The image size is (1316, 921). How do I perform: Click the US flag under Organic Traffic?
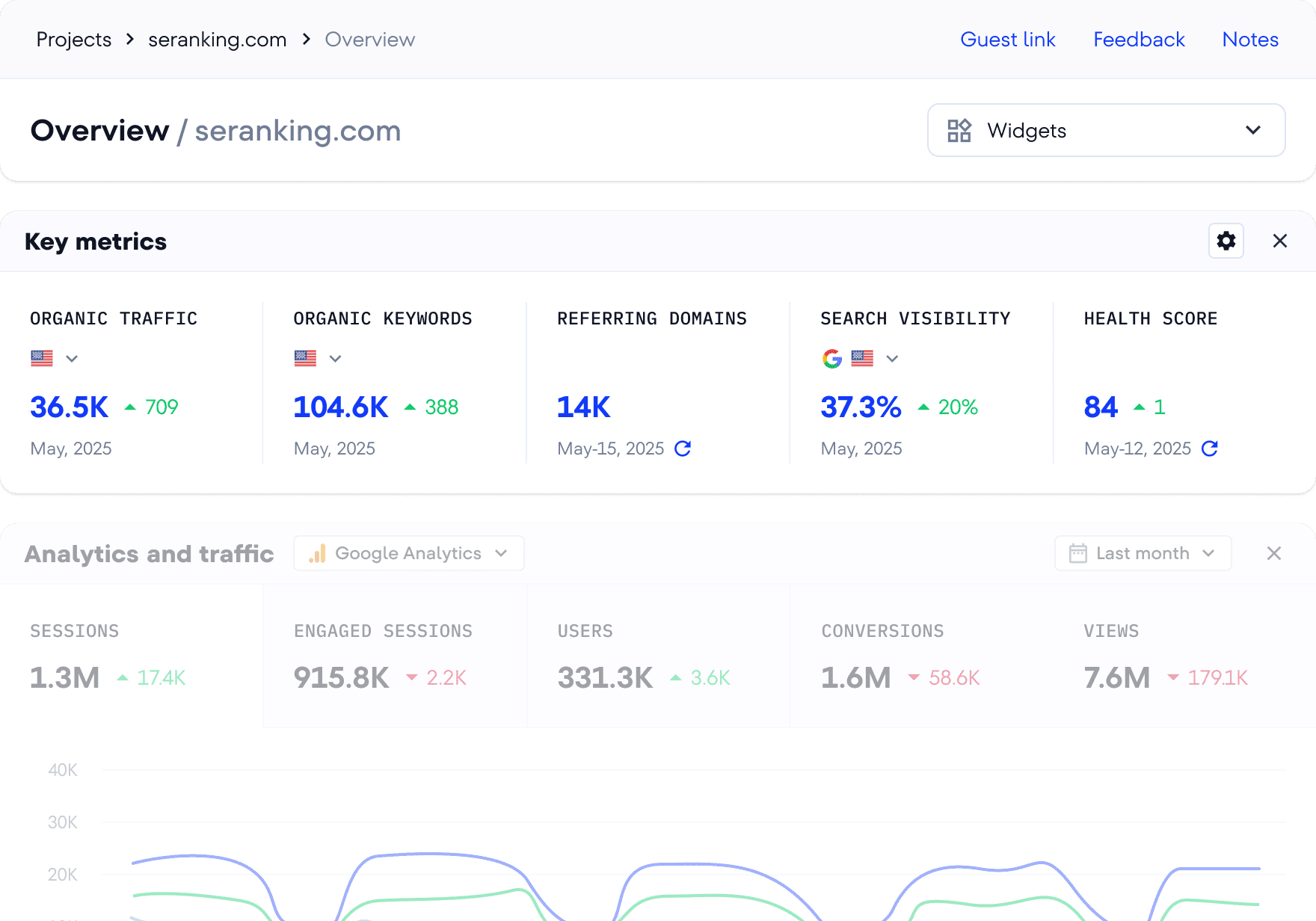click(x=42, y=359)
